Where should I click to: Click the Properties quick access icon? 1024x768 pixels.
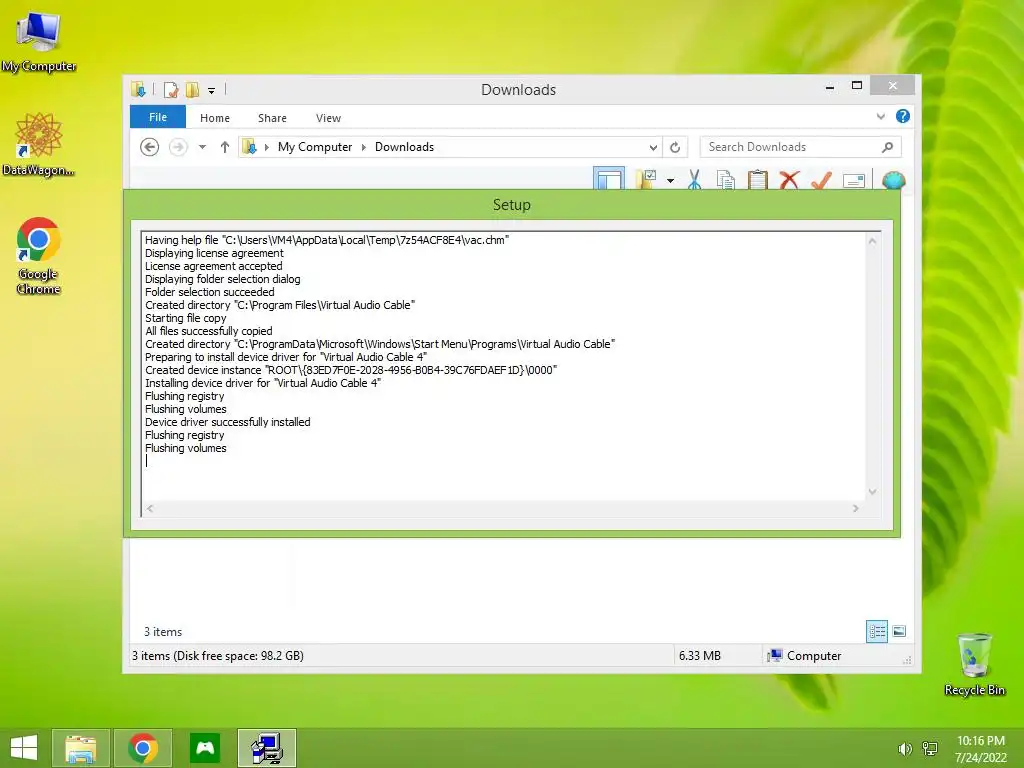pos(171,89)
